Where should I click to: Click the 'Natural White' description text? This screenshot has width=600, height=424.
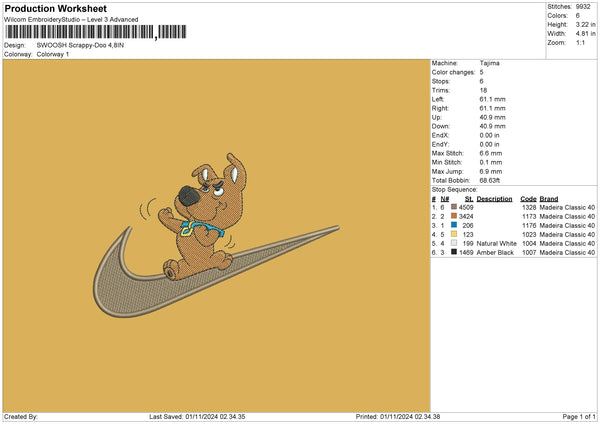point(497,243)
